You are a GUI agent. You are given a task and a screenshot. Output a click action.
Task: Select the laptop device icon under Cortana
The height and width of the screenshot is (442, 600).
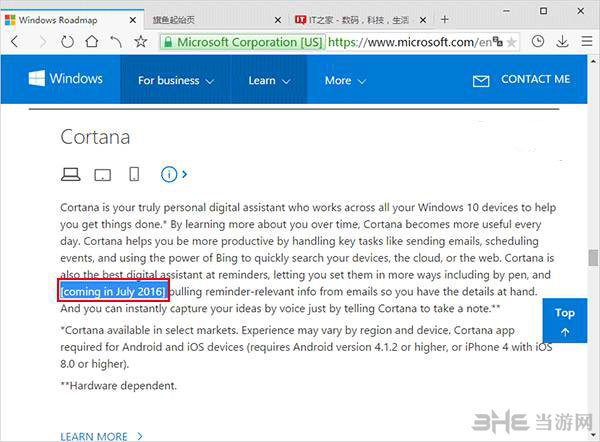point(70,174)
